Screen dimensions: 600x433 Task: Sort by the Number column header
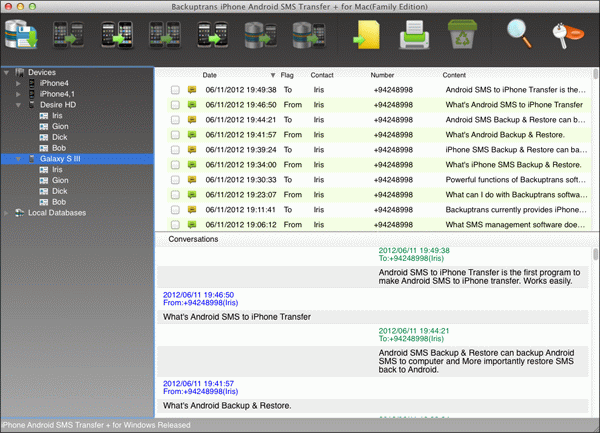coord(382,75)
